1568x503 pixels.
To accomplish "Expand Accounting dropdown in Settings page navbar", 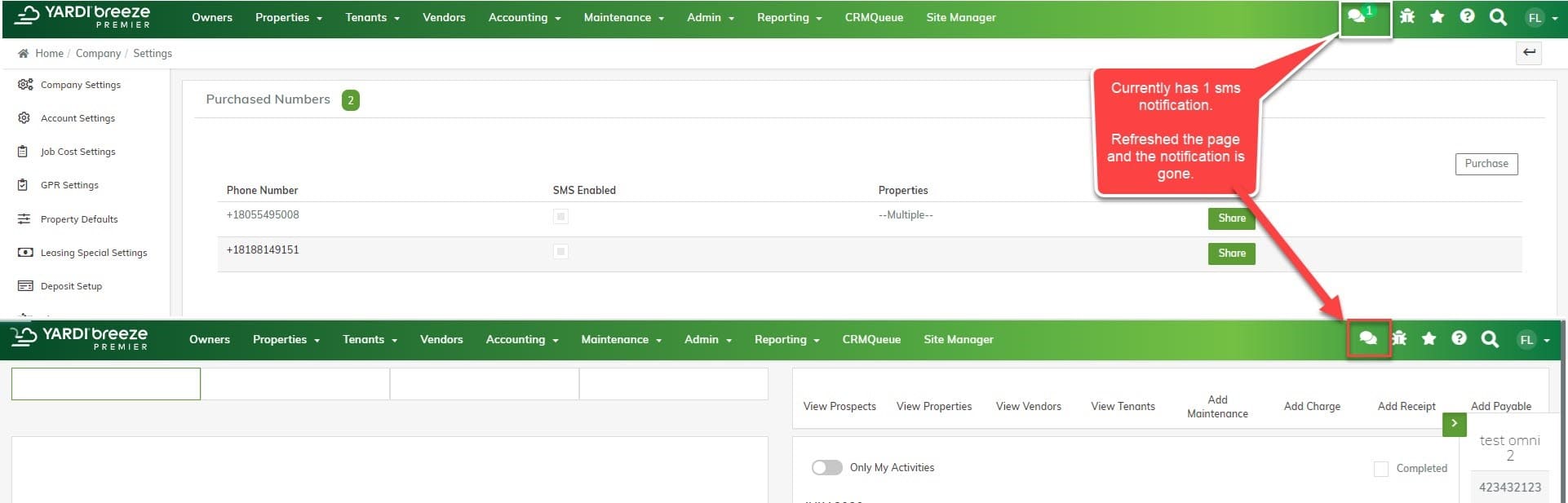I will pos(525,17).
